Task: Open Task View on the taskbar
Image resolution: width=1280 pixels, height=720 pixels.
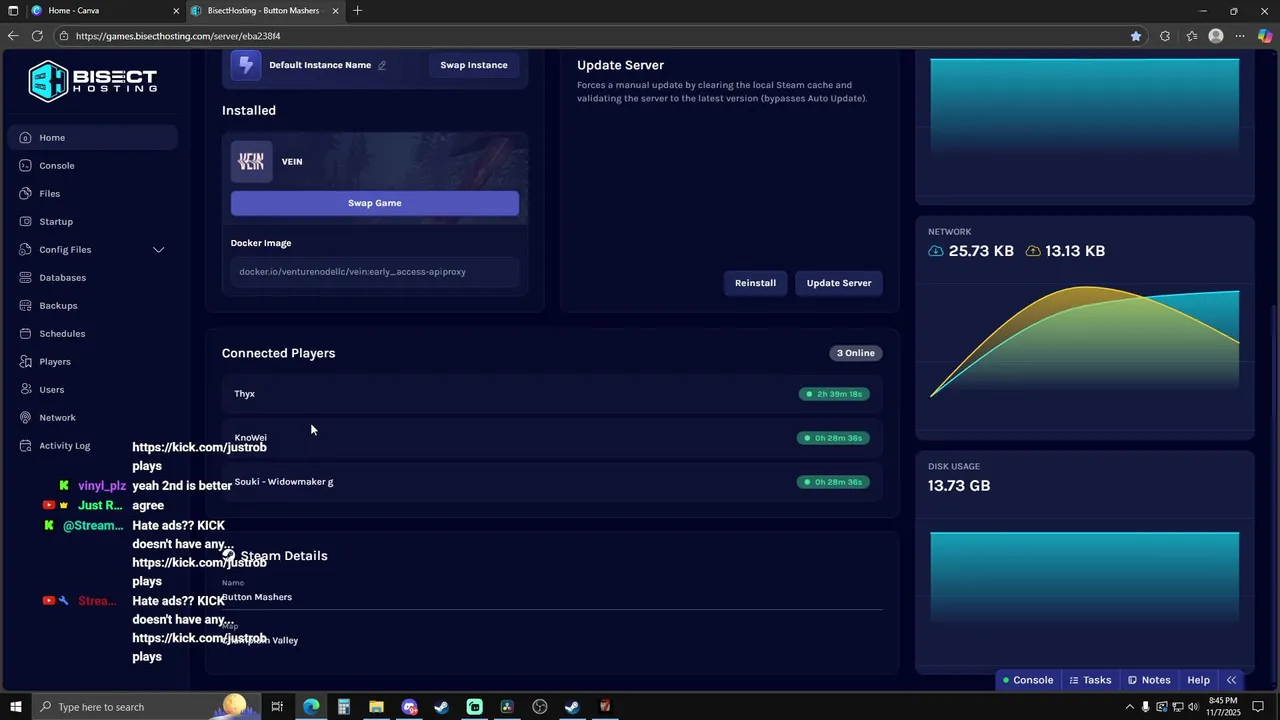Action: click(x=277, y=707)
